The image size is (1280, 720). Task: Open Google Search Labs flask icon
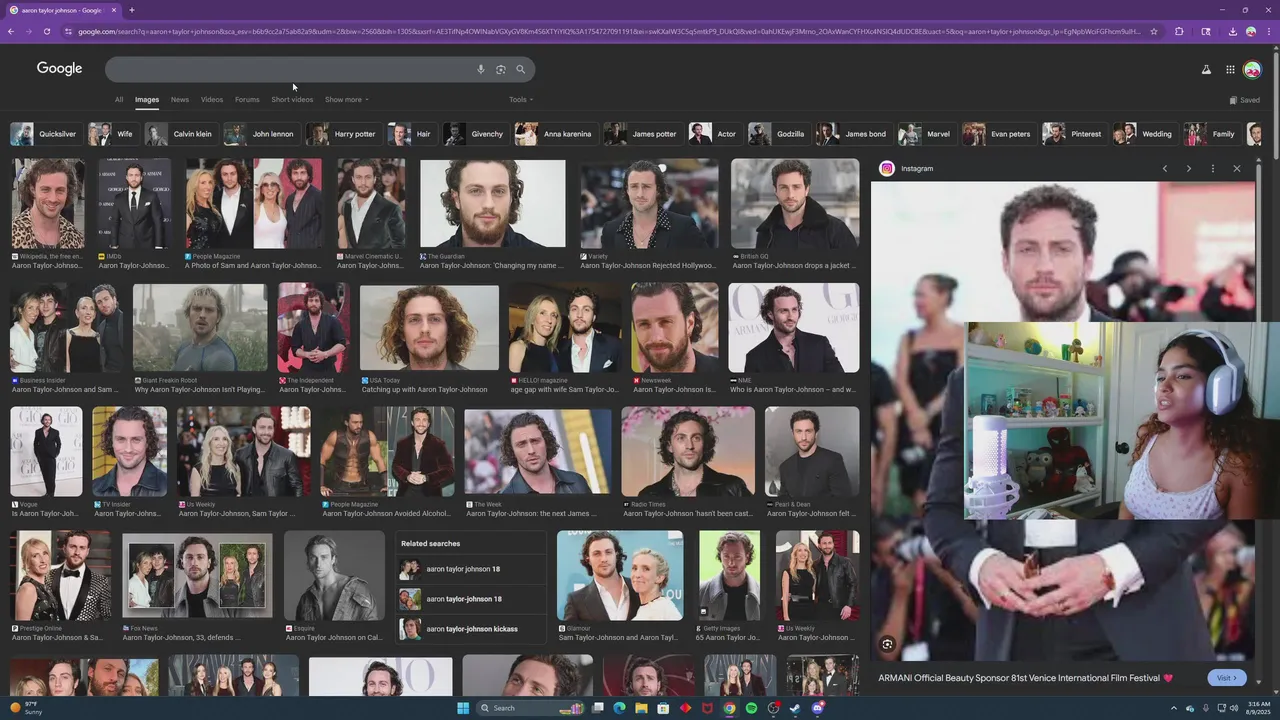[1206, 69]
